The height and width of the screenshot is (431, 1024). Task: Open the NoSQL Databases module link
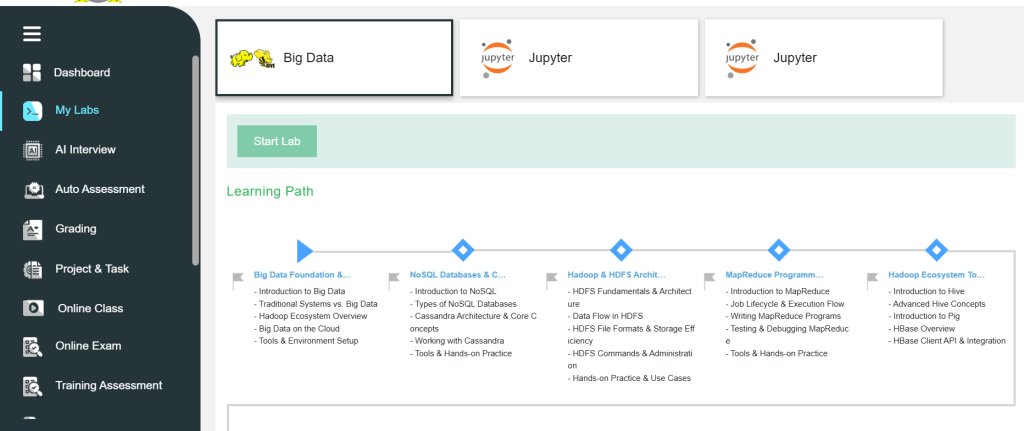coord(458,274)
